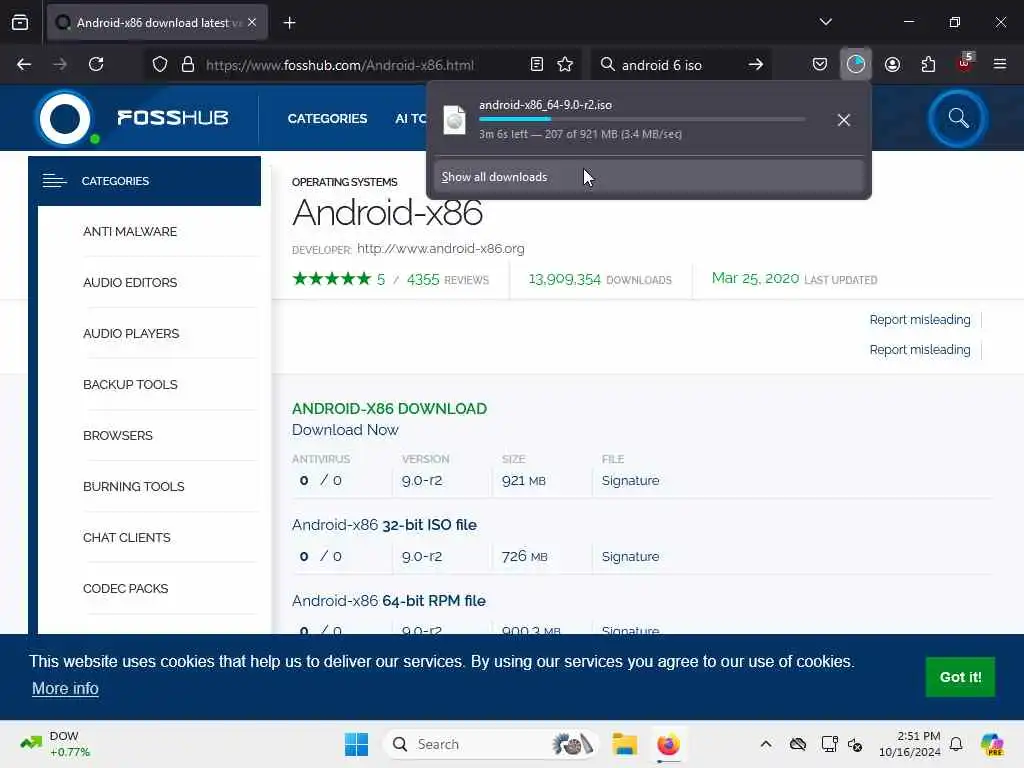Open tracking protection shield icon
This screenshot has width=1024, height=768.
pyautogui.click(x=160, y=65)
